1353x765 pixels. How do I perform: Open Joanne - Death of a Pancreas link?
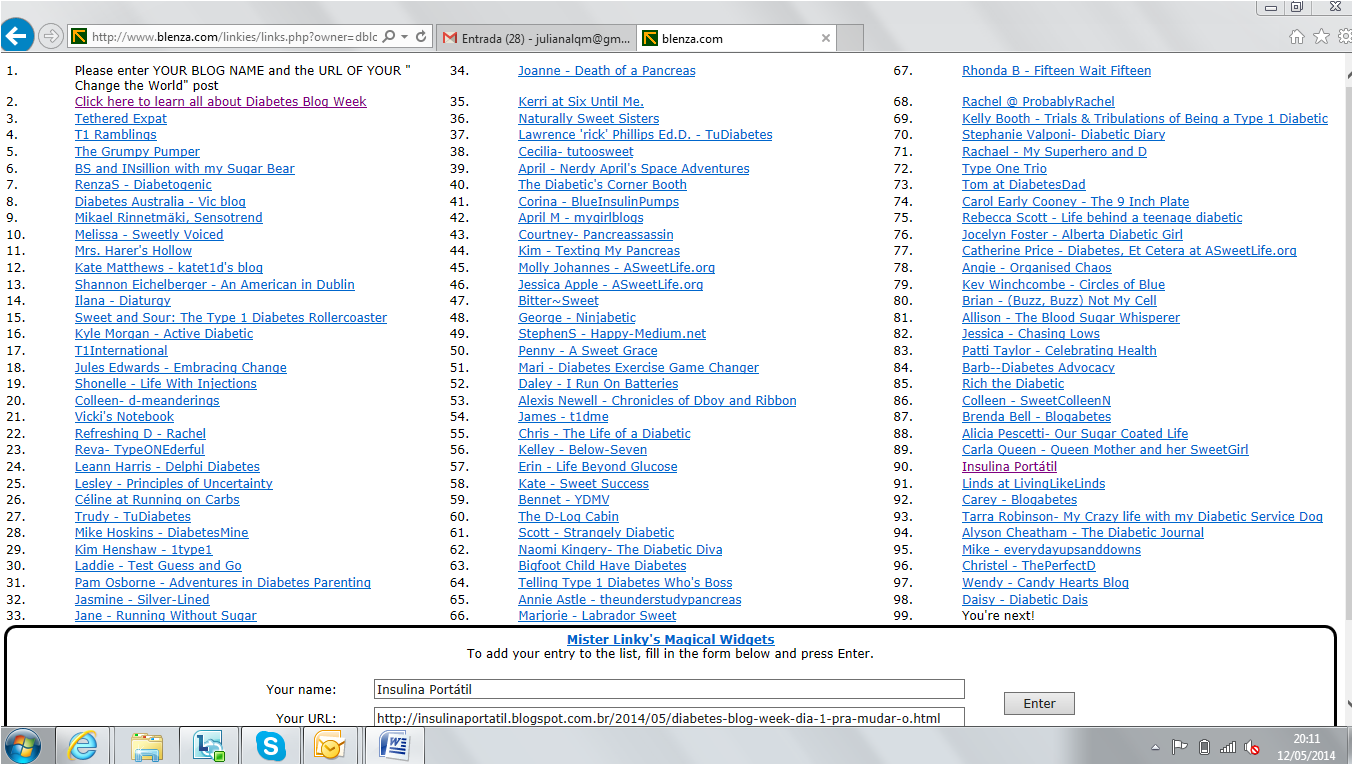coord(606,71)
